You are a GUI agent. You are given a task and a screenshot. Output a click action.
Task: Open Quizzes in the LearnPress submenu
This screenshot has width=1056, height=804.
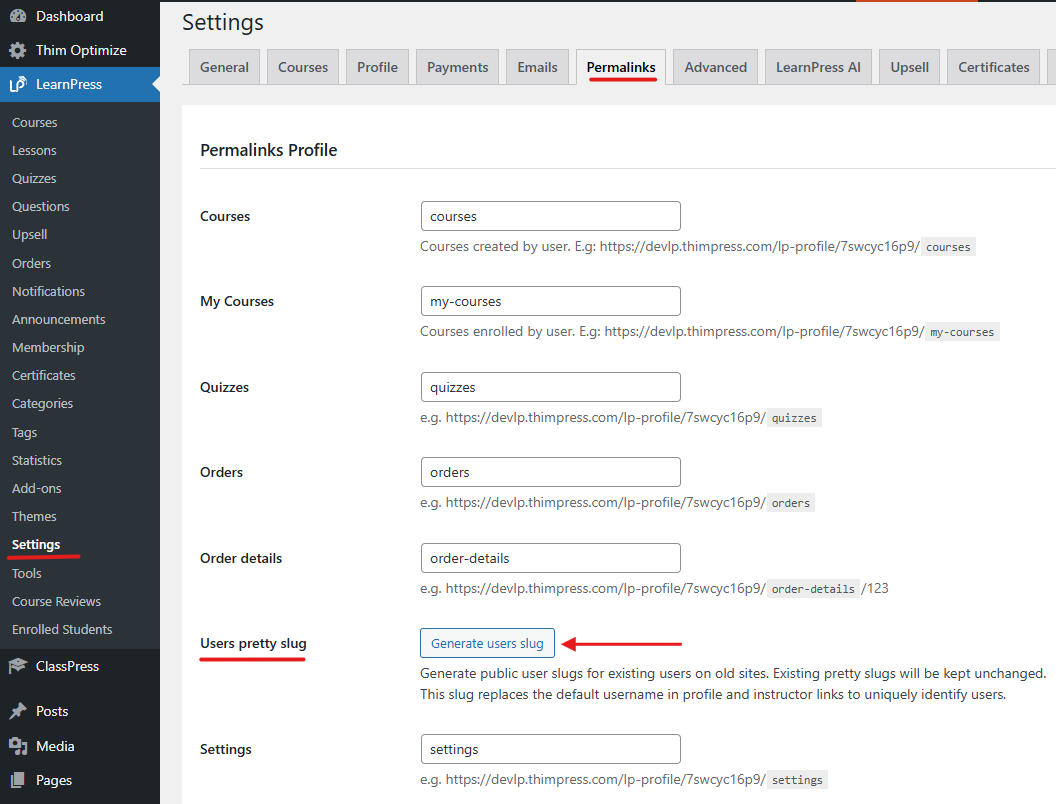tap(34, 178)
